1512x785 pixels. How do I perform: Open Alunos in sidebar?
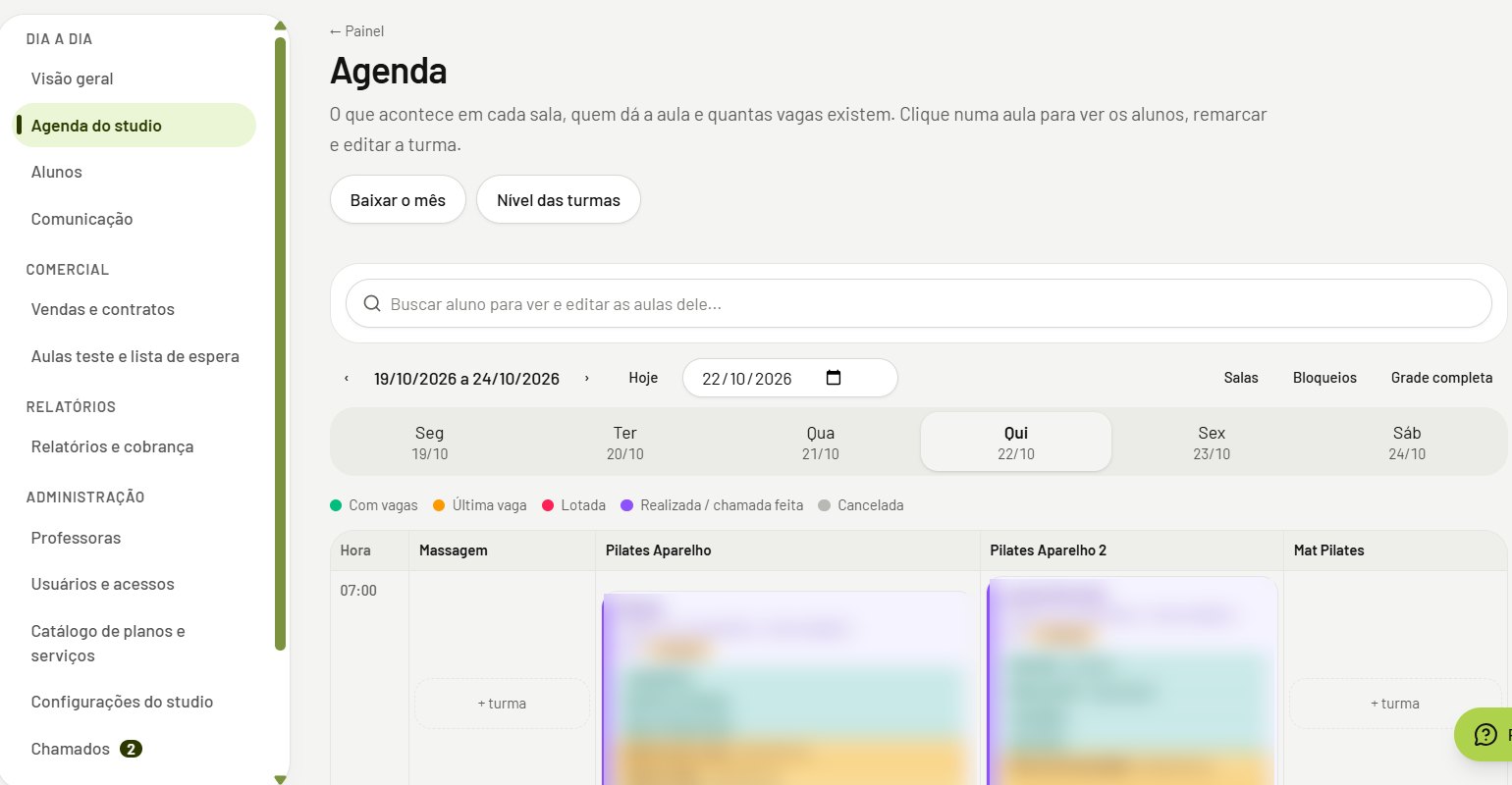tap(135, 172)
